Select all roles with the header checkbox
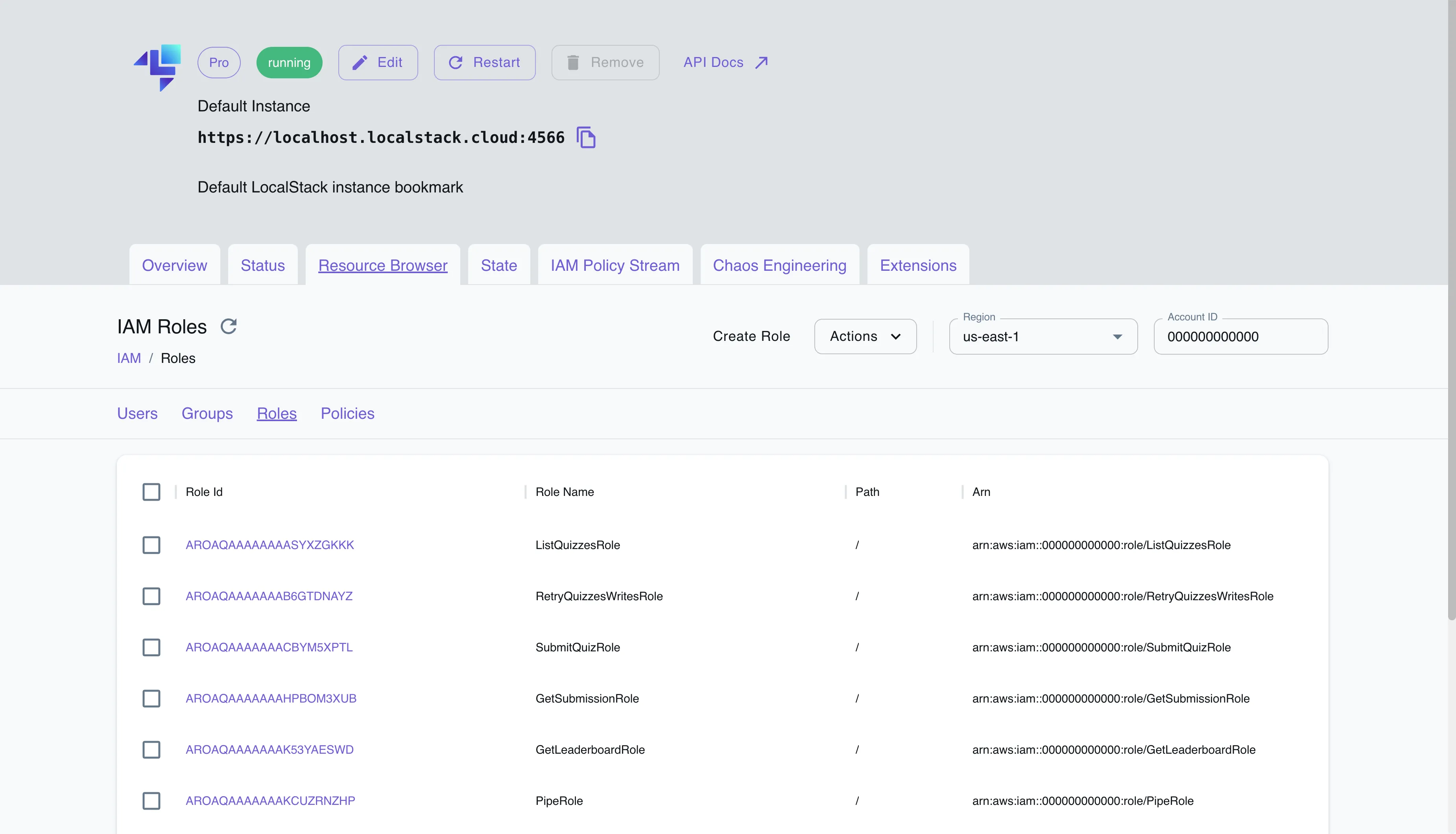This screenshot has height=834, width=1456. [151, 492]
